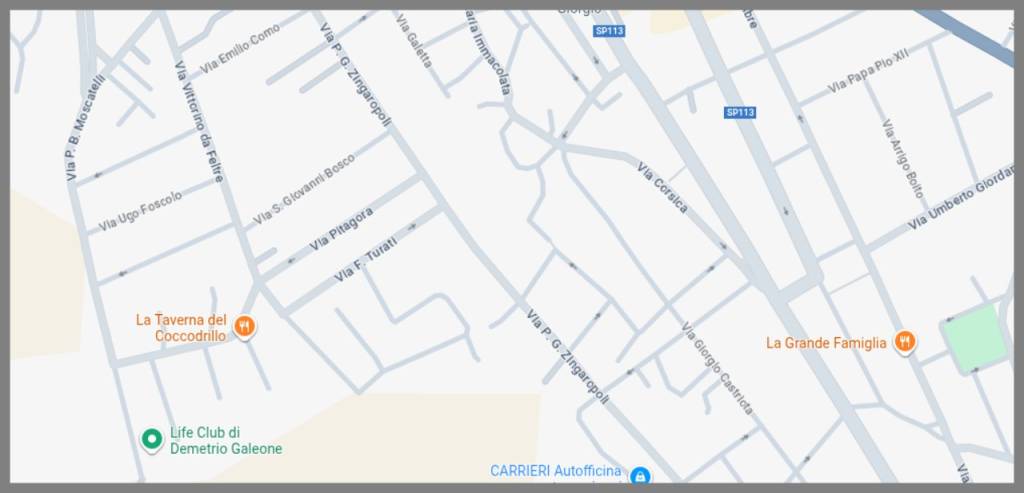
Task: Click the CARRIERI Autofficina blue pin
Action: pos(639,475)
